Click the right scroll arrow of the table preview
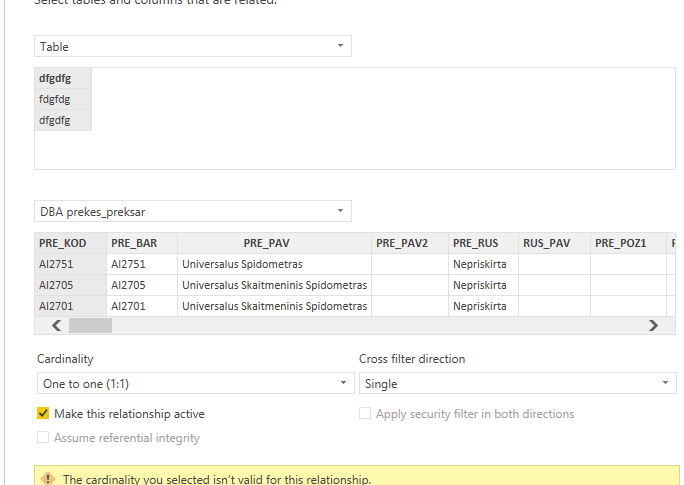 pyautogui.click(x=653, y=325)
